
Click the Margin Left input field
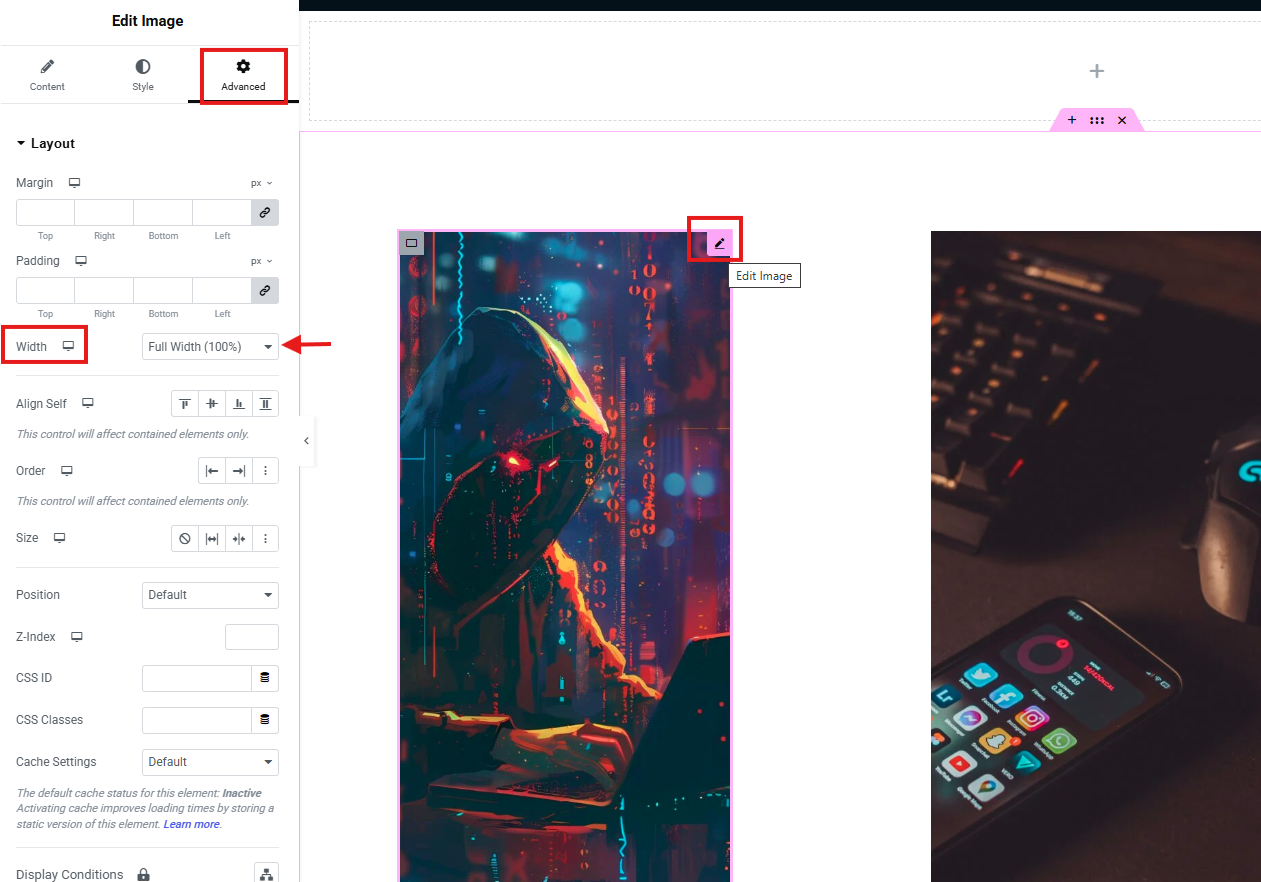222,212
